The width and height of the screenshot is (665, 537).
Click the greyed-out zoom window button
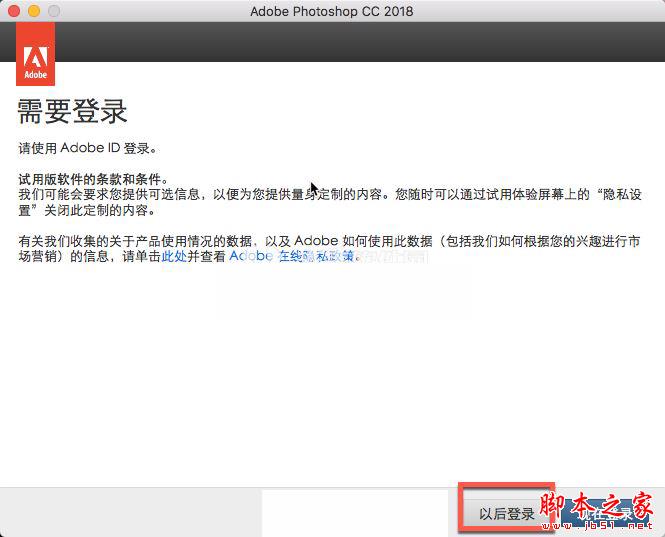click(54, 11)
